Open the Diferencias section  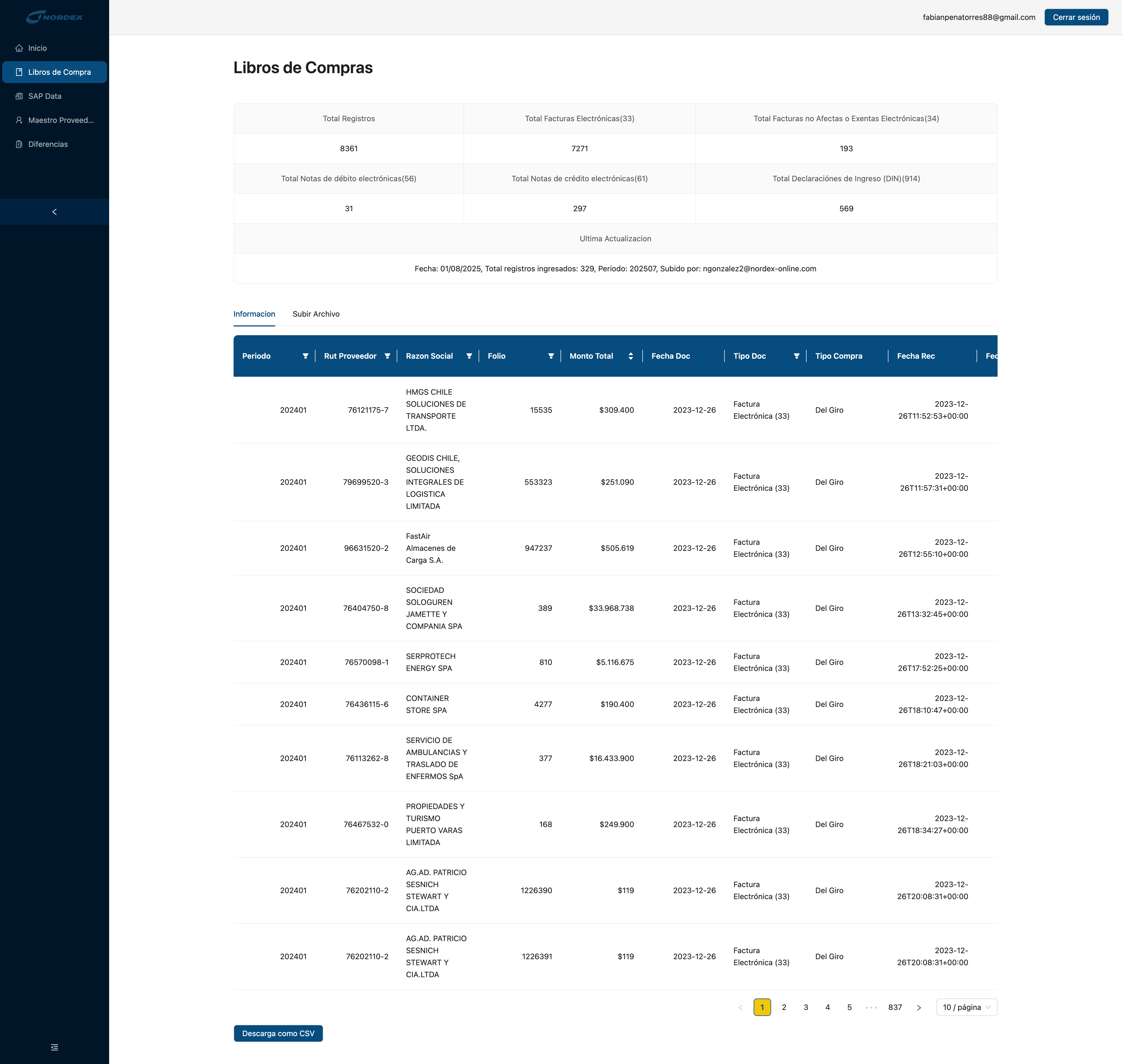(48, 144)
